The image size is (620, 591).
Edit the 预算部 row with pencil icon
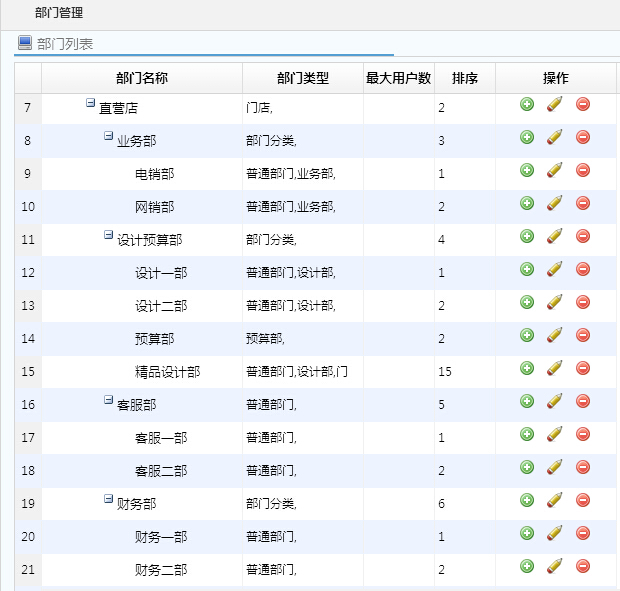554,335
